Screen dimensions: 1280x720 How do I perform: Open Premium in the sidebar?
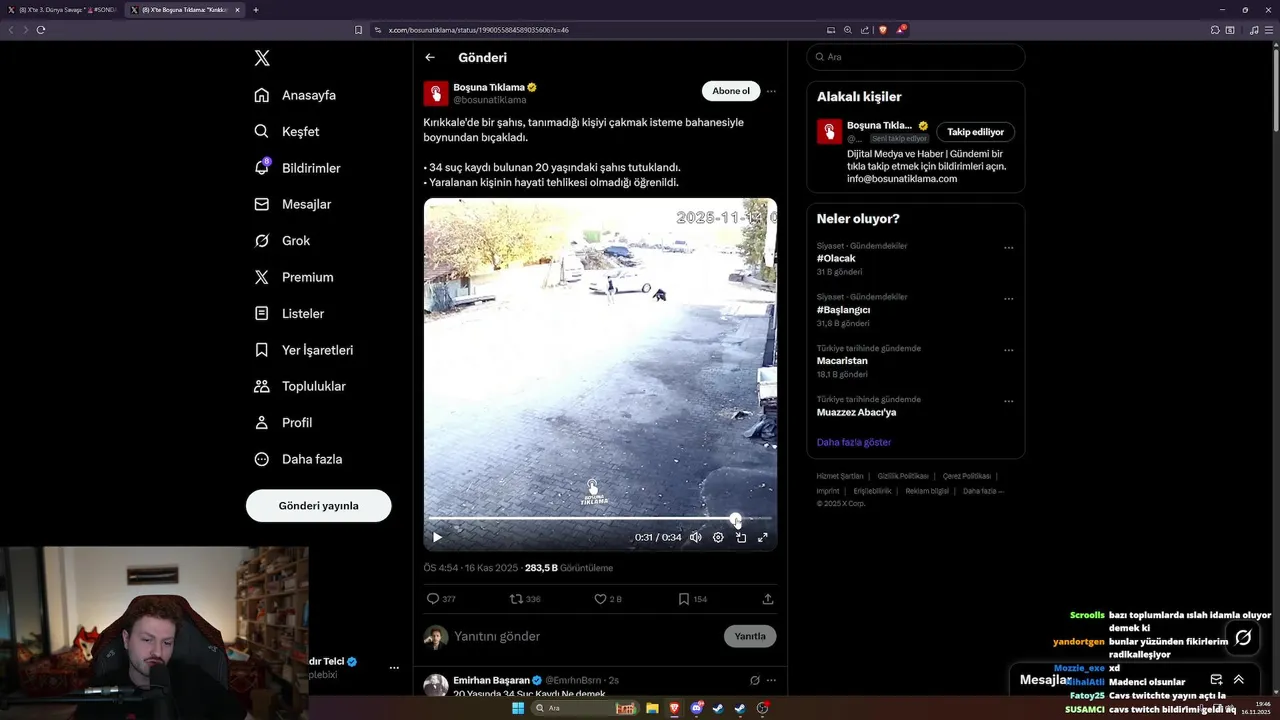pos(294,277)
